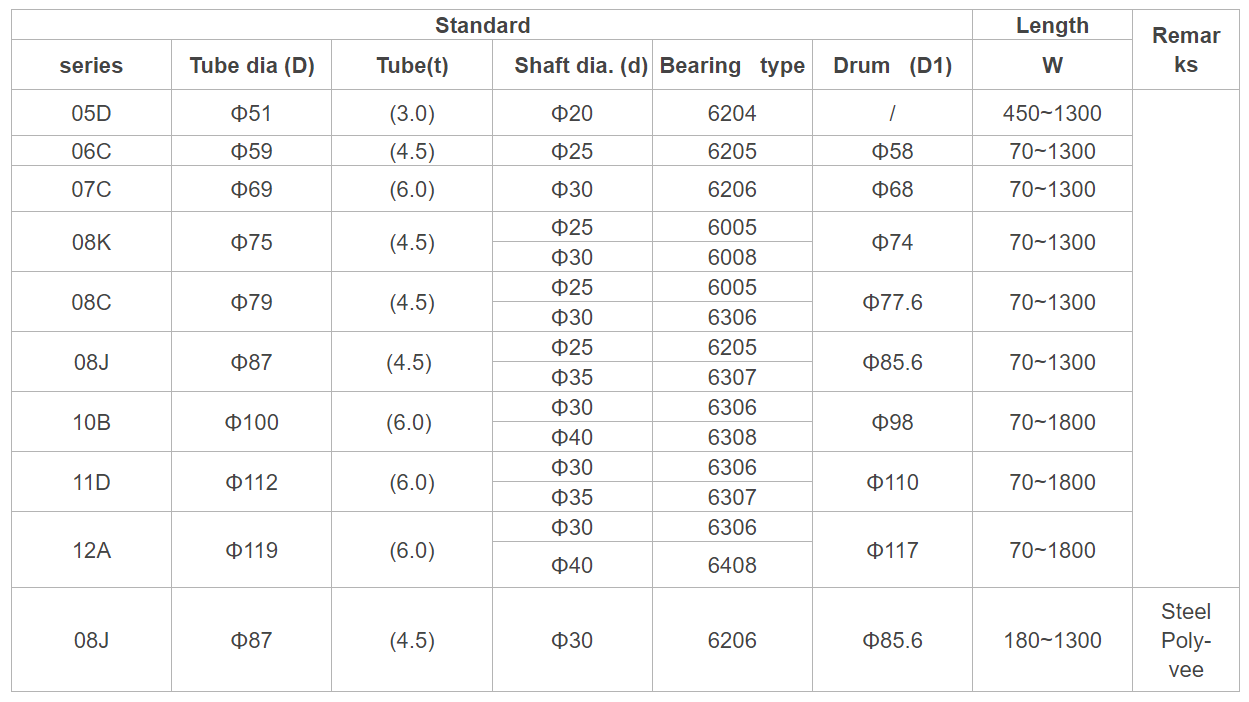1249x702 pixels.
Task: Click the Φ119 tube diameter cell
Action: click(x=252, y=550)
